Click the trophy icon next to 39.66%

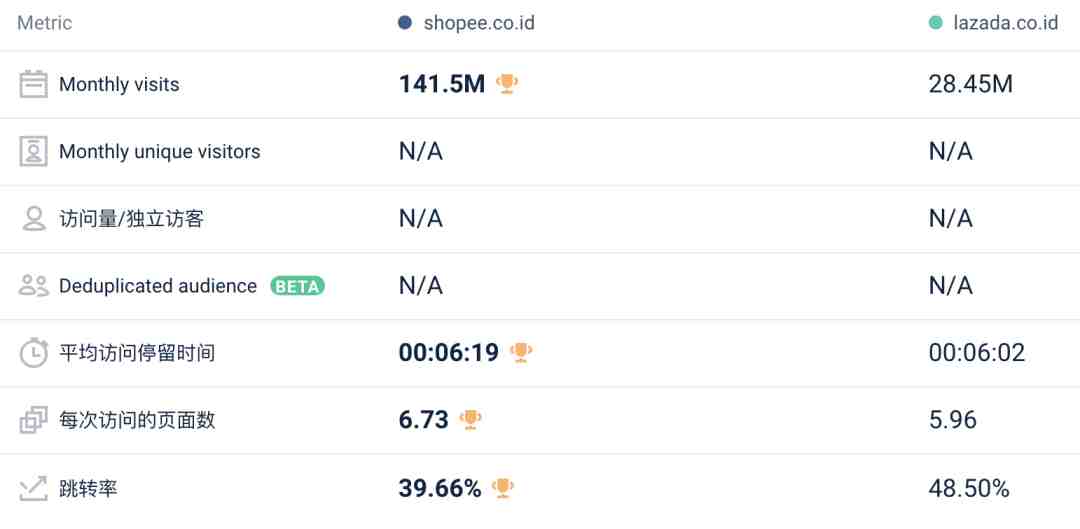(x=503, y=488)
